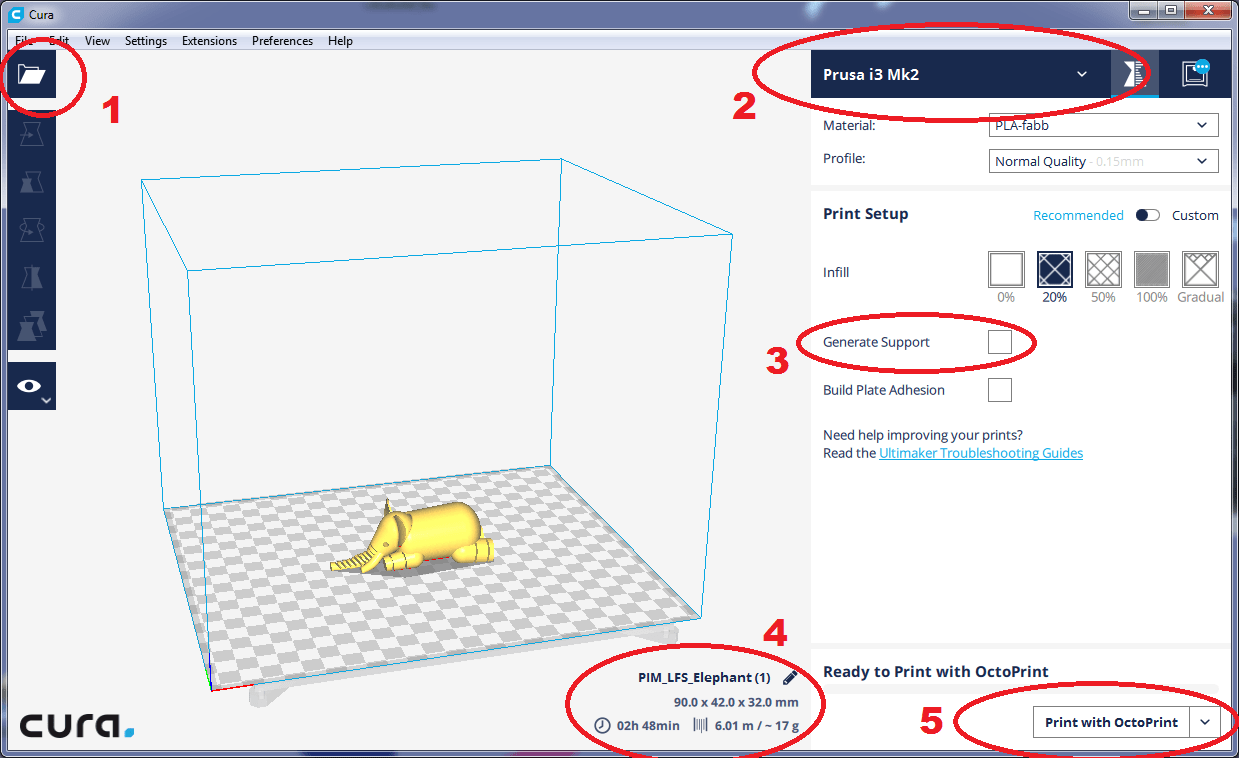Open the view mode eye menu

(x=32, y=386)
